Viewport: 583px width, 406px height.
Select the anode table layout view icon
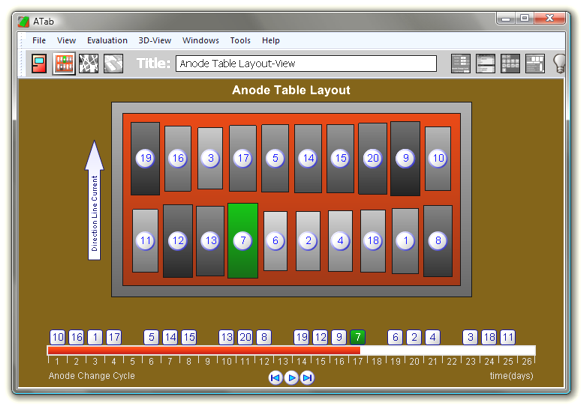(x=64, y=64)
